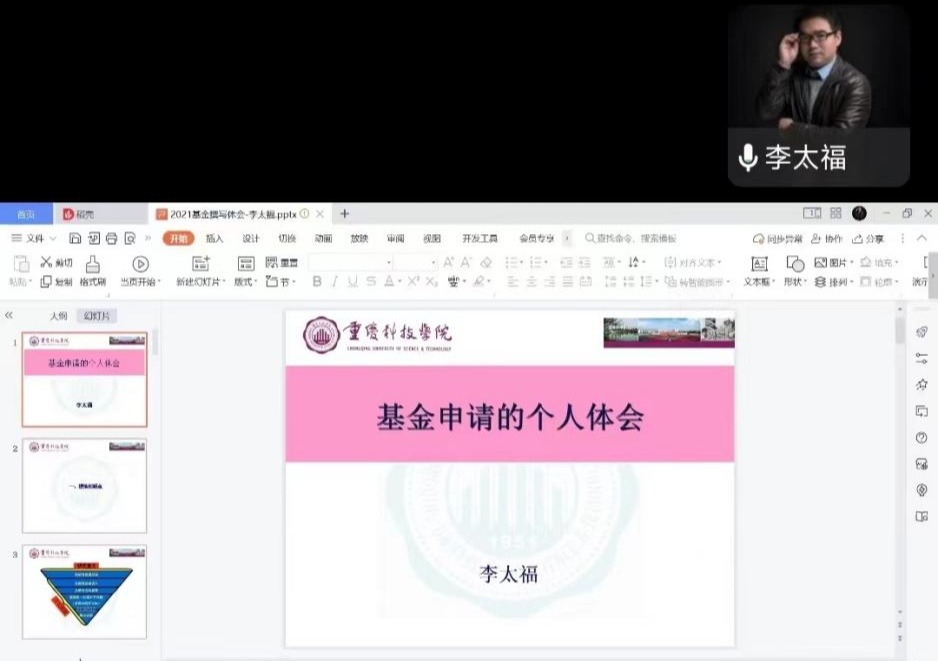Start slideshow from current slide (当页开始)
Image resolution: width=938 pixels, height=661 pixels.
(140, 264)
